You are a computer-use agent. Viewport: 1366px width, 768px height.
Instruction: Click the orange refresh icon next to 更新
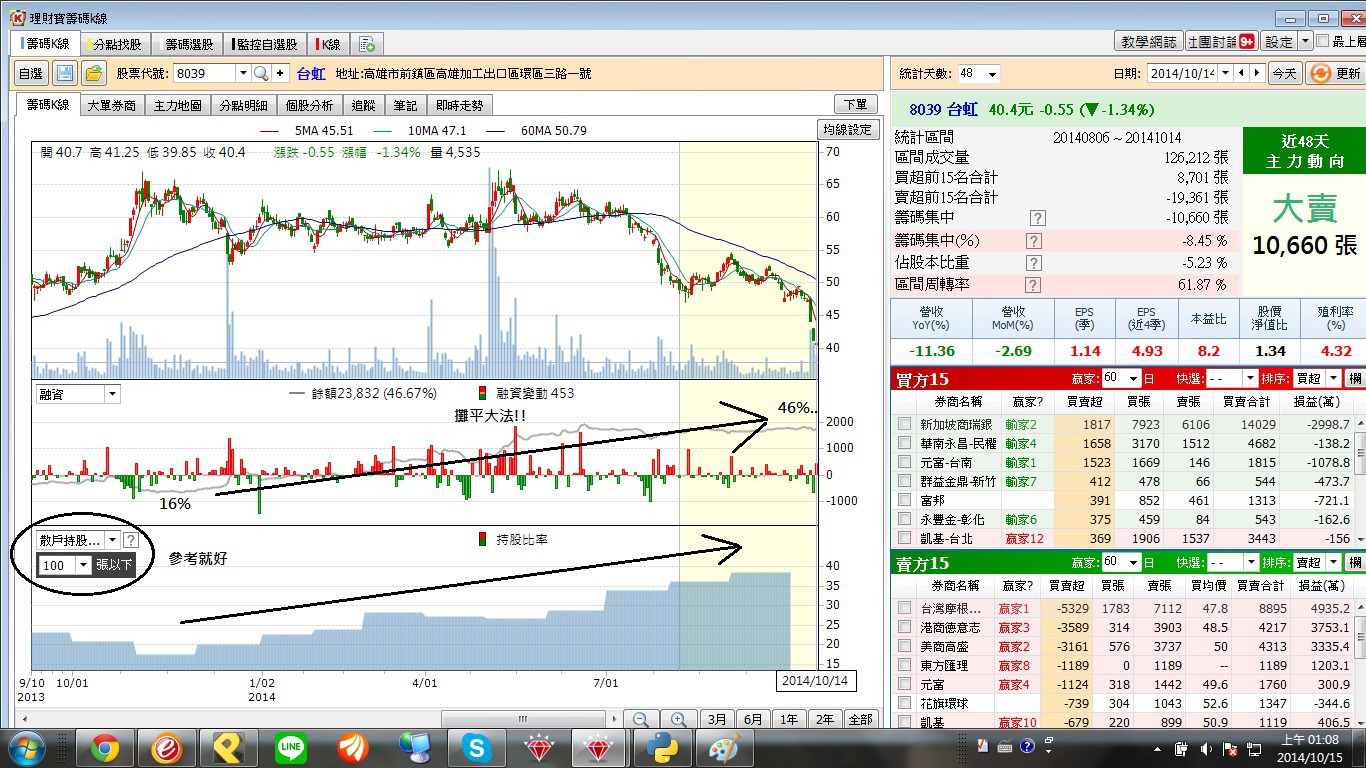click(1321, 73)
